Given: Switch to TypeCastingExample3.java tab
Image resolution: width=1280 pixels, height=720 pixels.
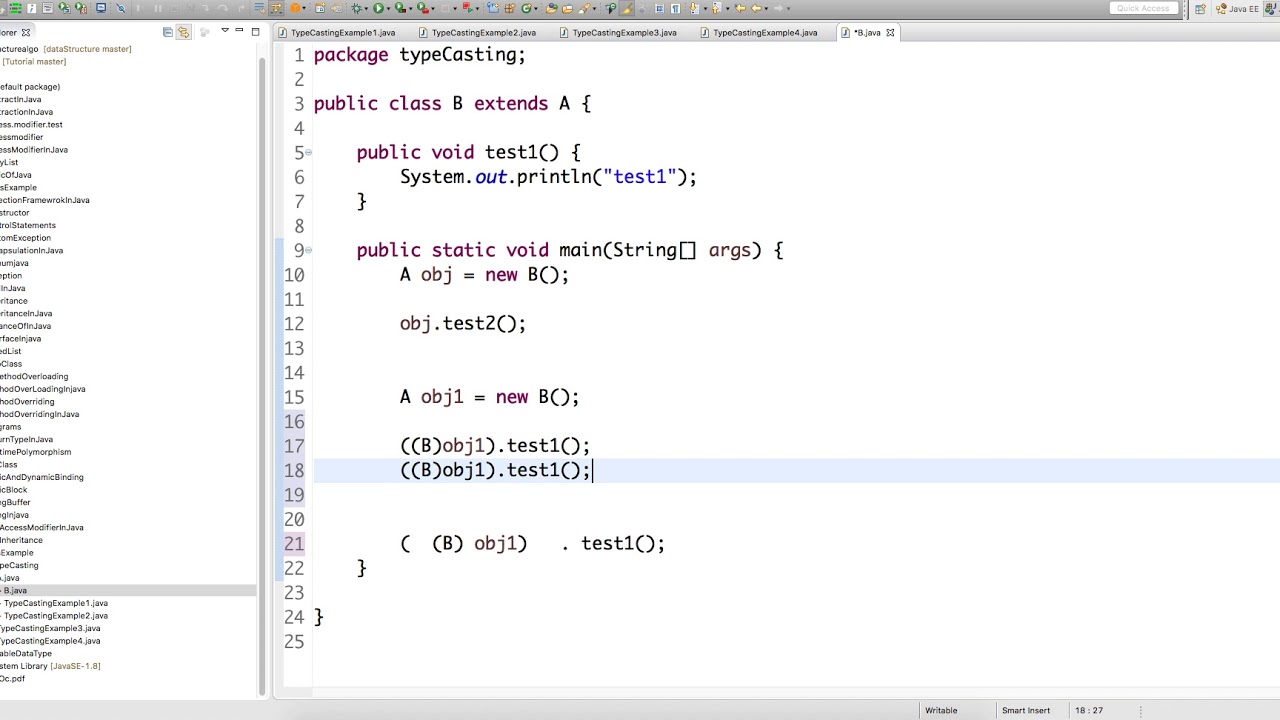Looking at the screenshot, I should tap(618, 32).
